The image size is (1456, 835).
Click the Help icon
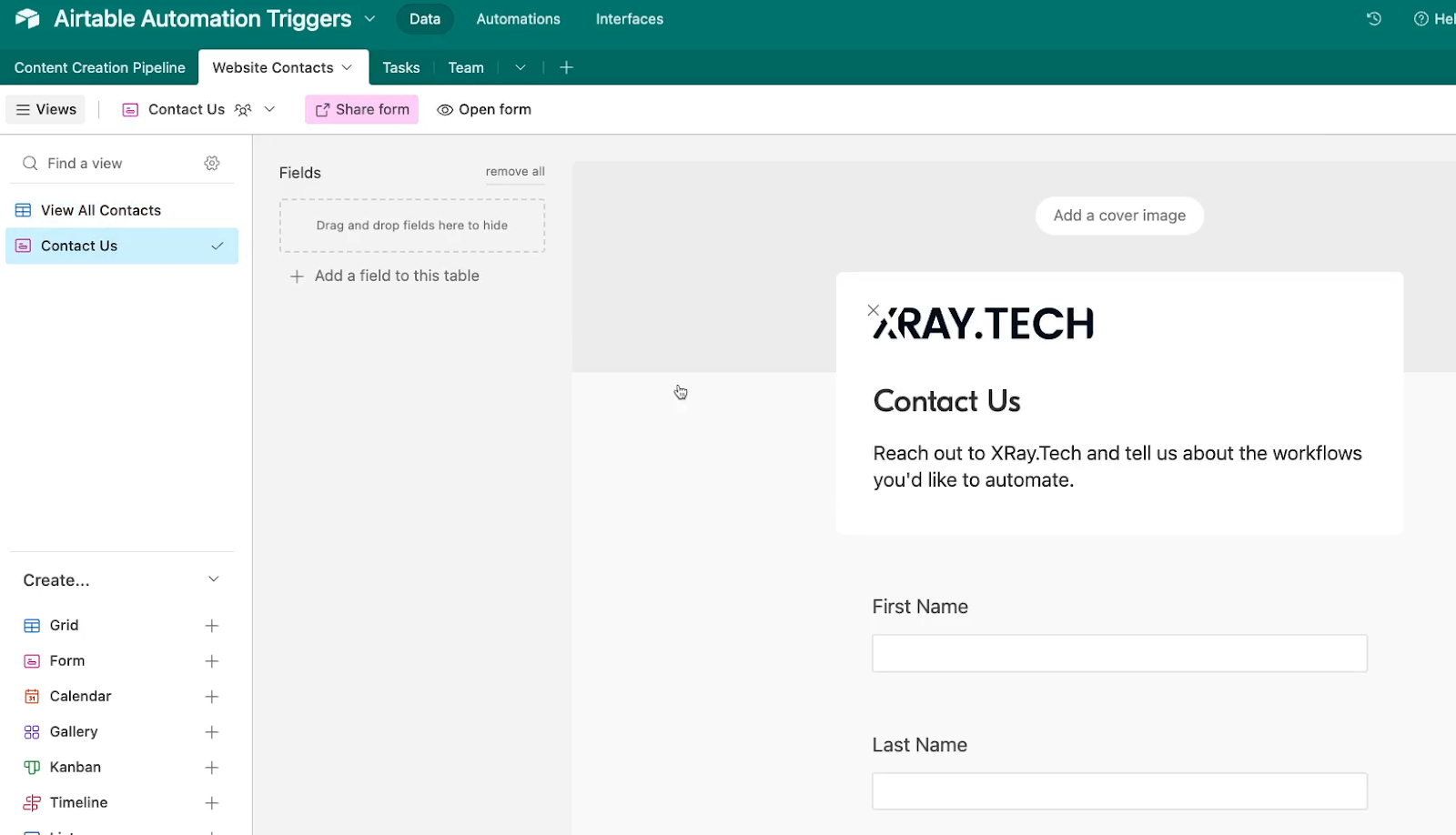click(x=1421, y=18)
